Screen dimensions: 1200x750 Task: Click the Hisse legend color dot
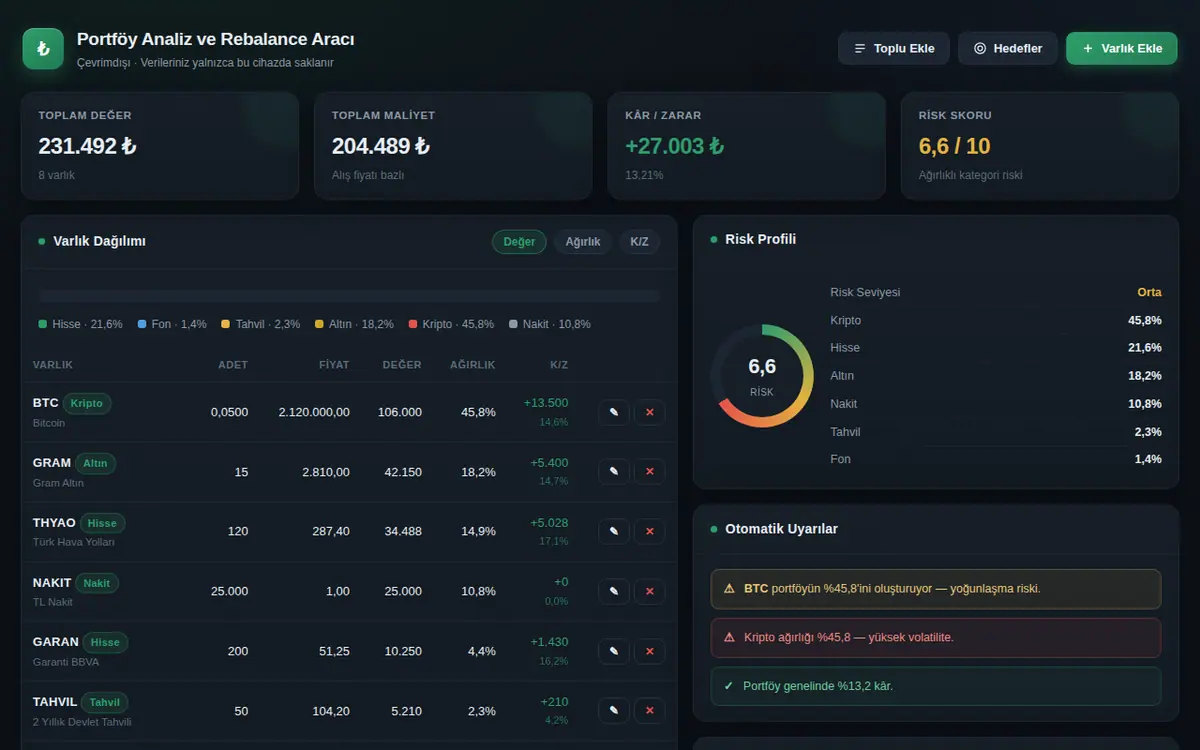pyautogui.click(x=43, y=324)
